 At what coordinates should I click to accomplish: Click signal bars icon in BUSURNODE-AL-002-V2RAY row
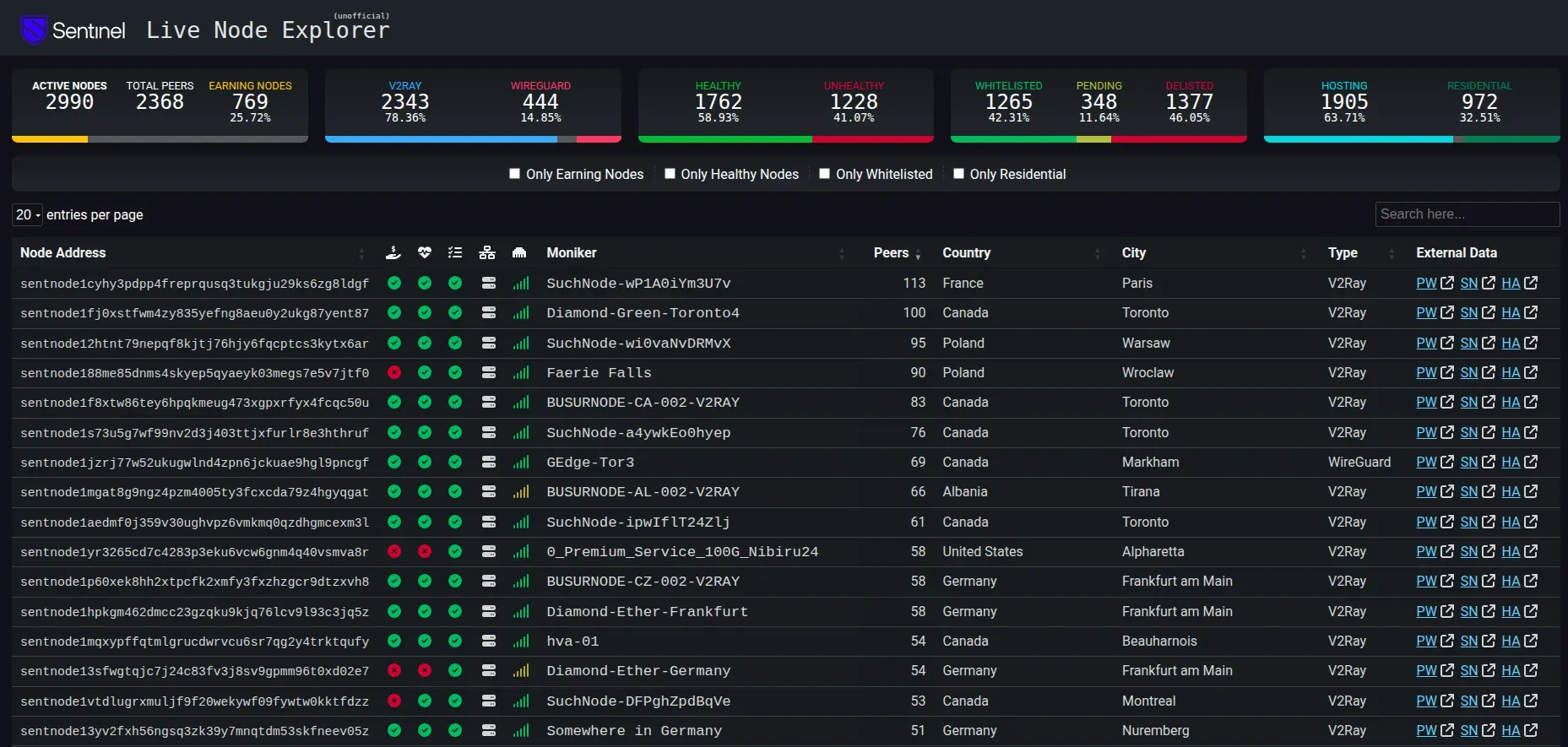click(521, 491)
